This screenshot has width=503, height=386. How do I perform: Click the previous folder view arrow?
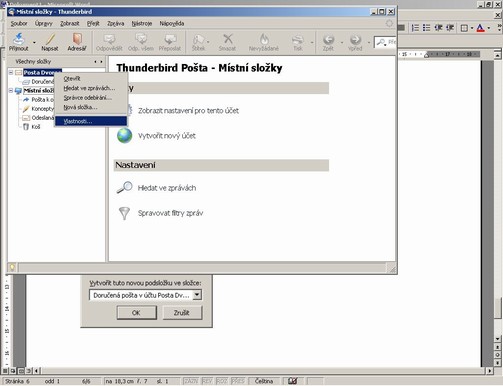click(95, 62)
